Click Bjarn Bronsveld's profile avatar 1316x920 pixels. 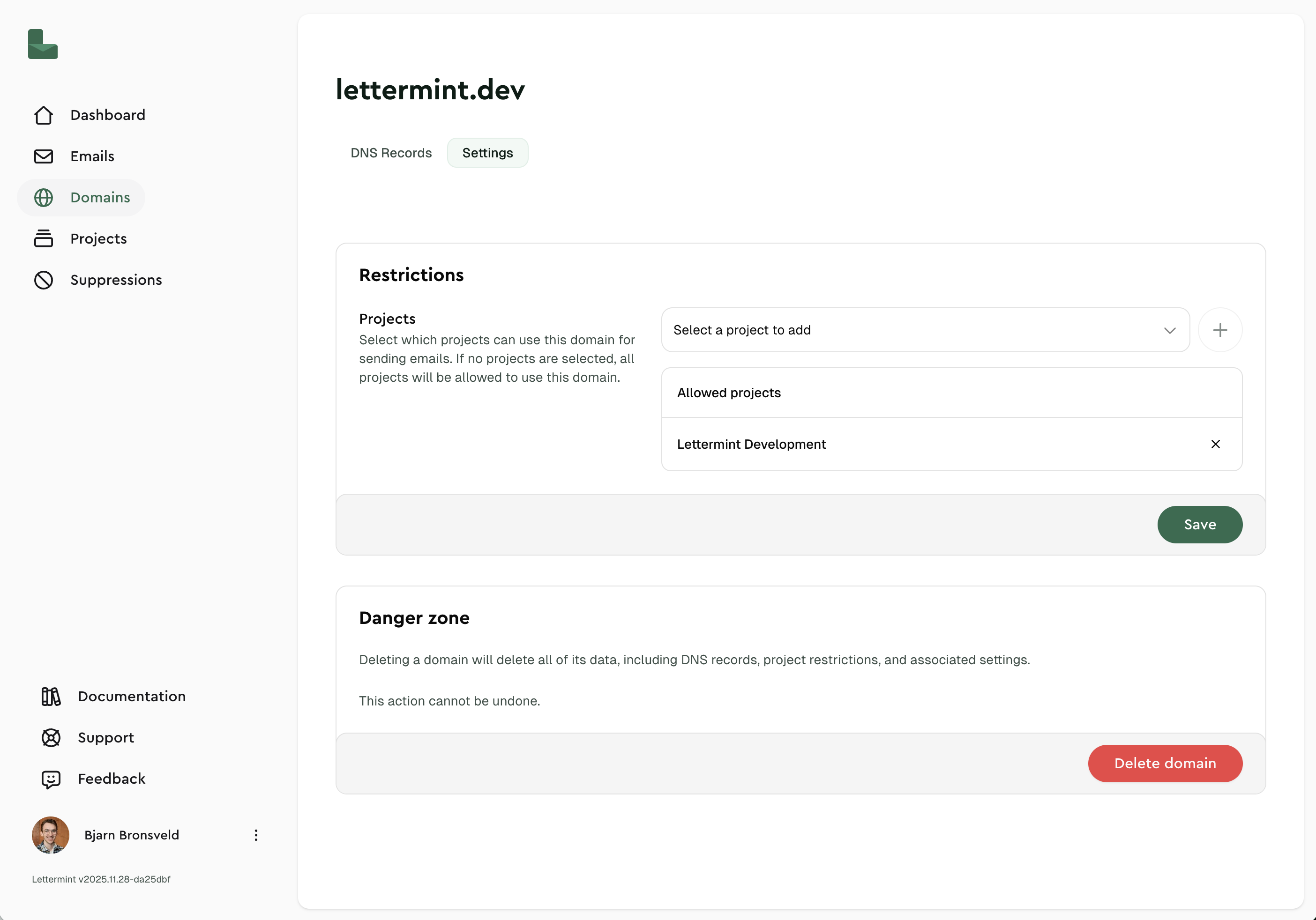(x=50, y=835)
